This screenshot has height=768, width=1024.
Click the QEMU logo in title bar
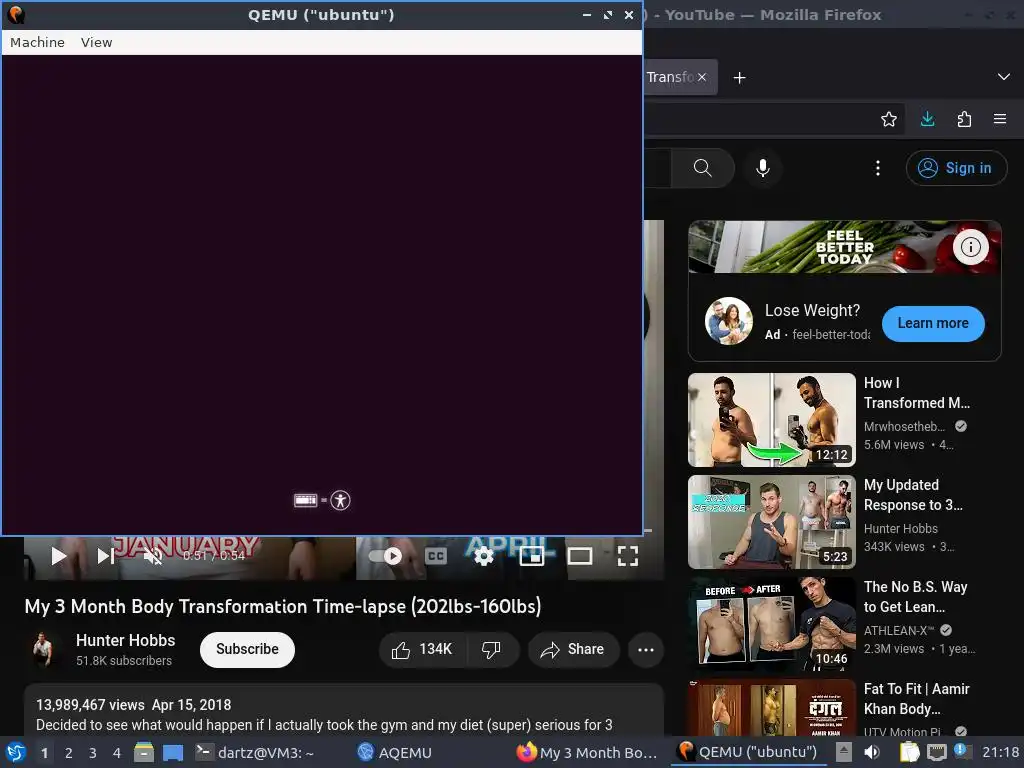pyautogui.click(x=16, y=14)
